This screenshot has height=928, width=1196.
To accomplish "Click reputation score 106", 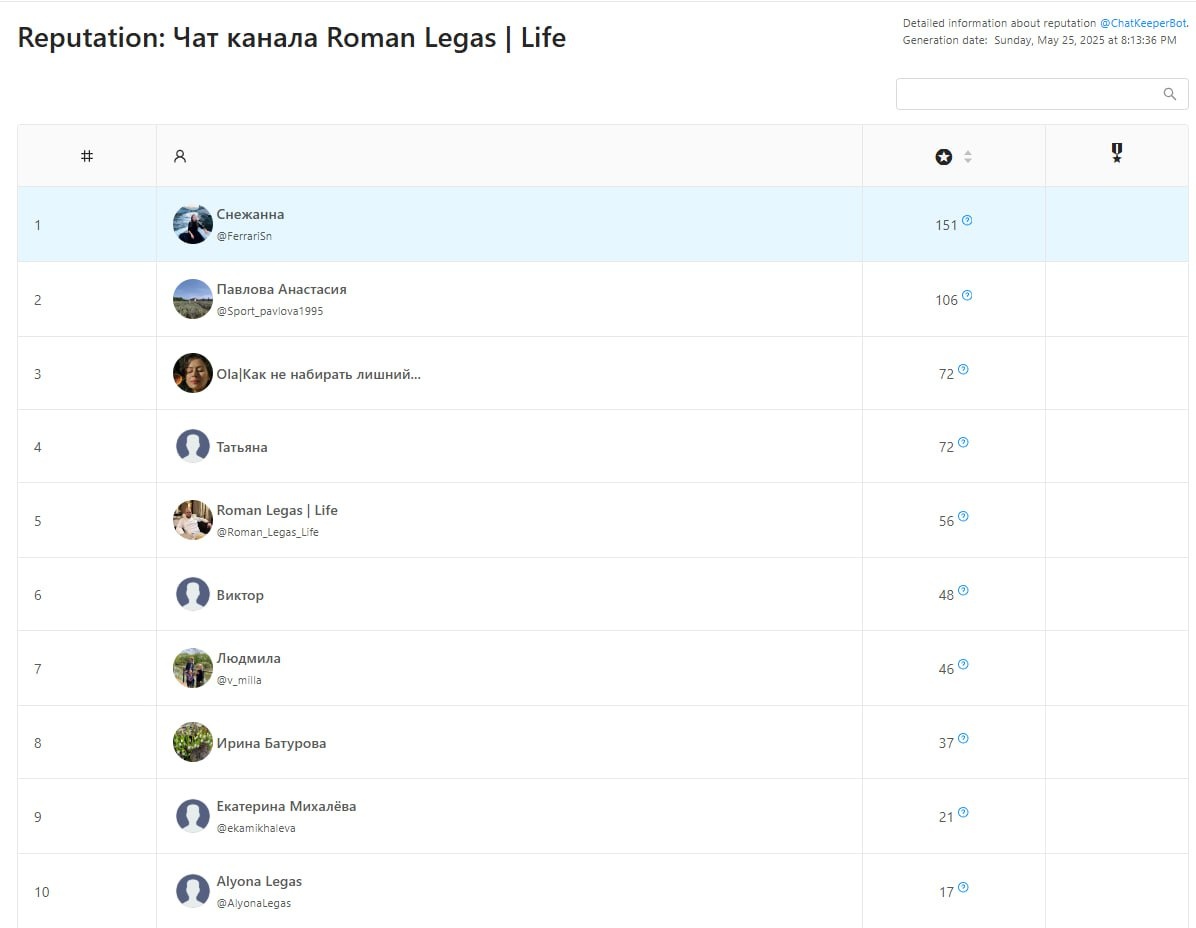I will point(946,300).
